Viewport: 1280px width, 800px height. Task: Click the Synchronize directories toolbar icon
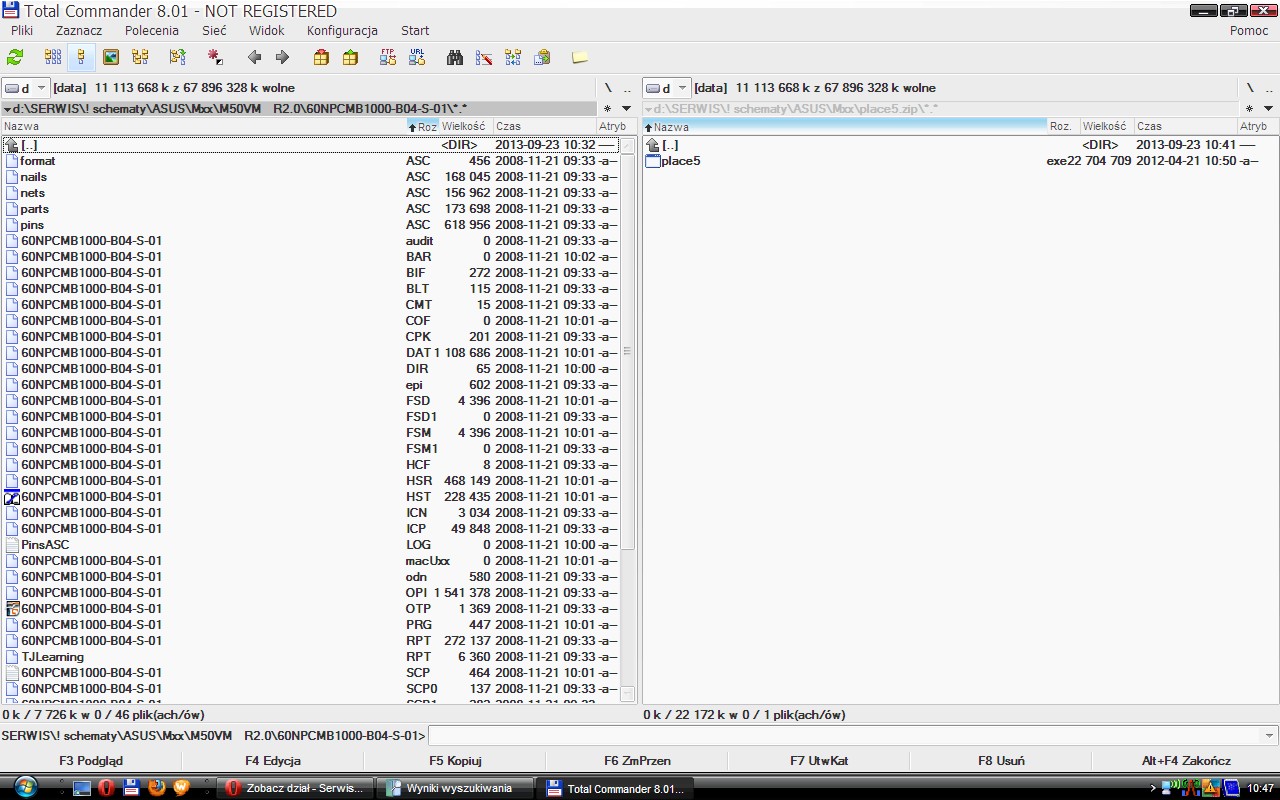[513, 58]
